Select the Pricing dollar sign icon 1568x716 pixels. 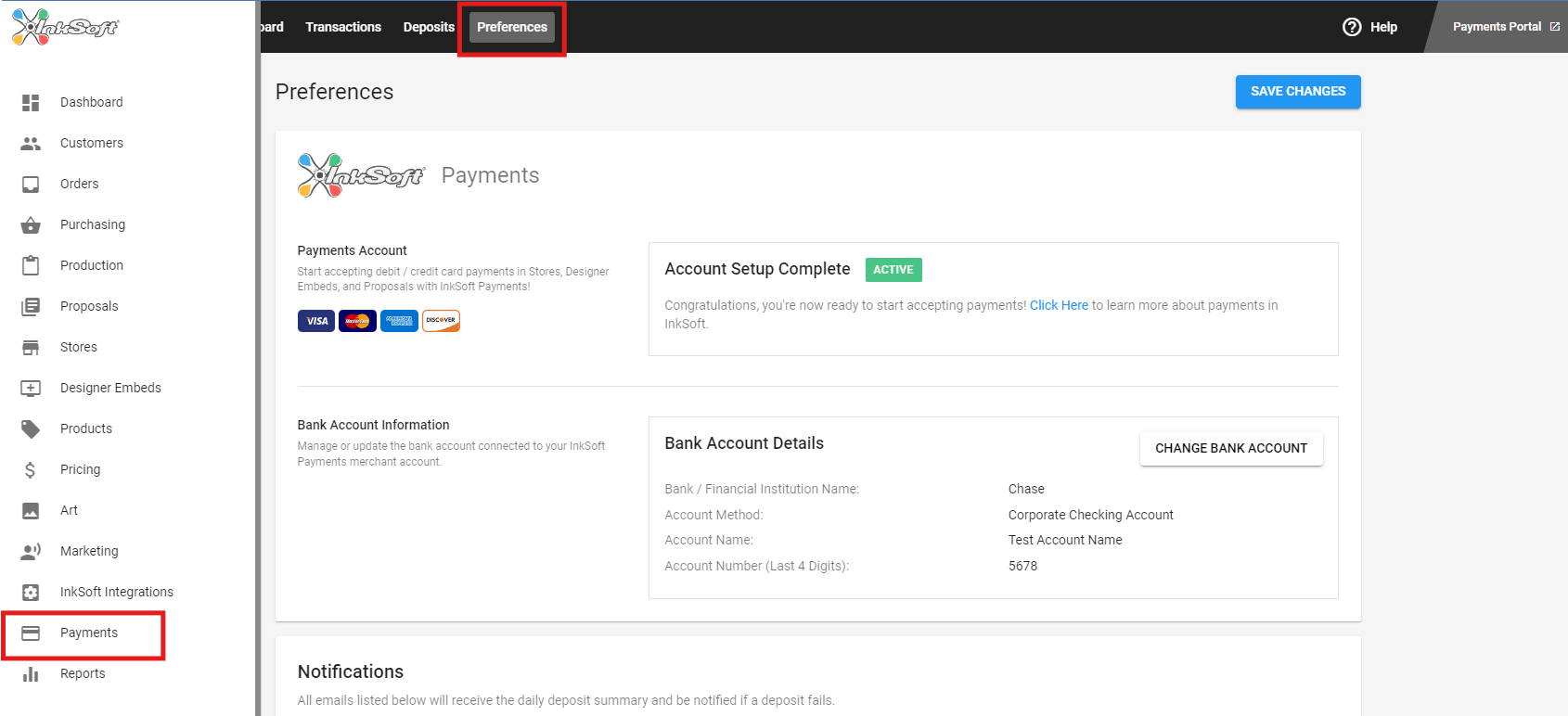pyautogui.click(x=31, y=470)
